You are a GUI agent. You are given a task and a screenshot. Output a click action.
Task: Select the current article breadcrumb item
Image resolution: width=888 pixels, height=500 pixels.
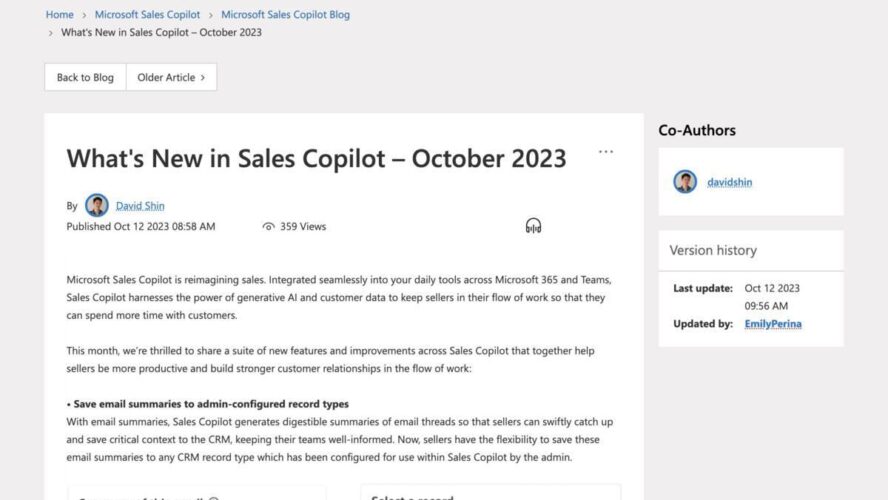[x=161, y=32]
